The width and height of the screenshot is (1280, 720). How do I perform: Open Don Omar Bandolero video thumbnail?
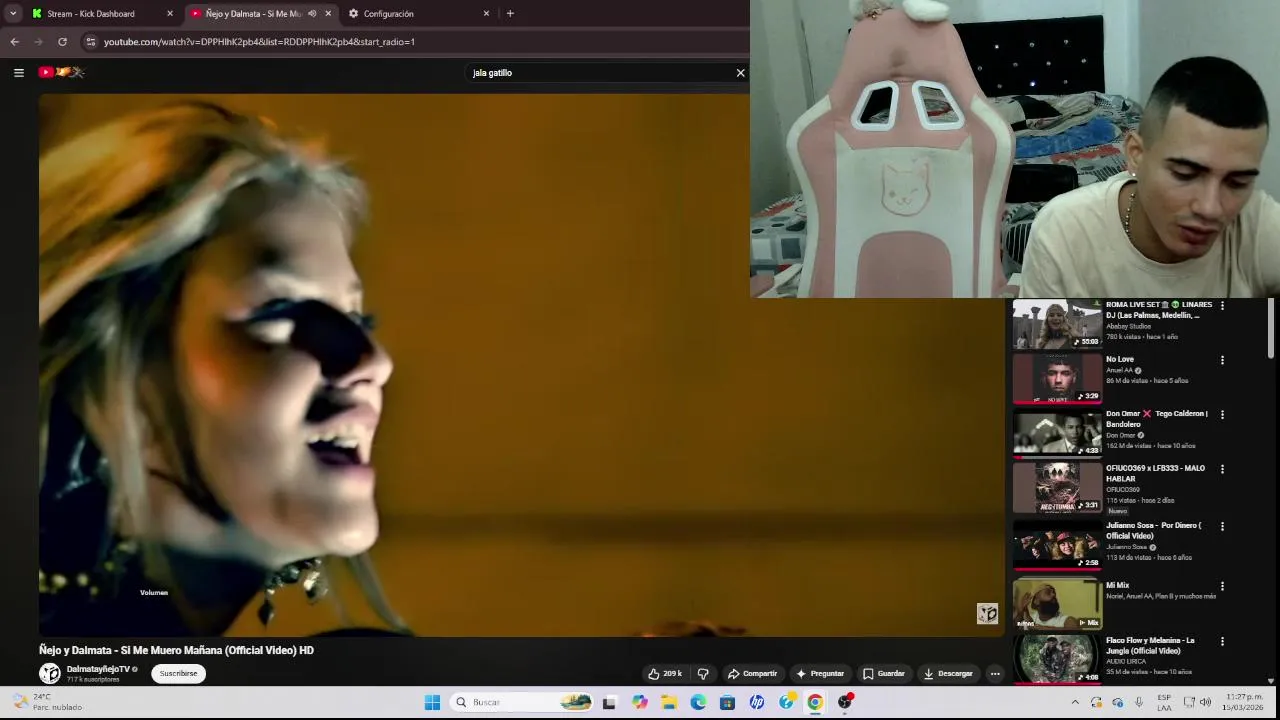pyautogui.click(x=1057, y=433)
